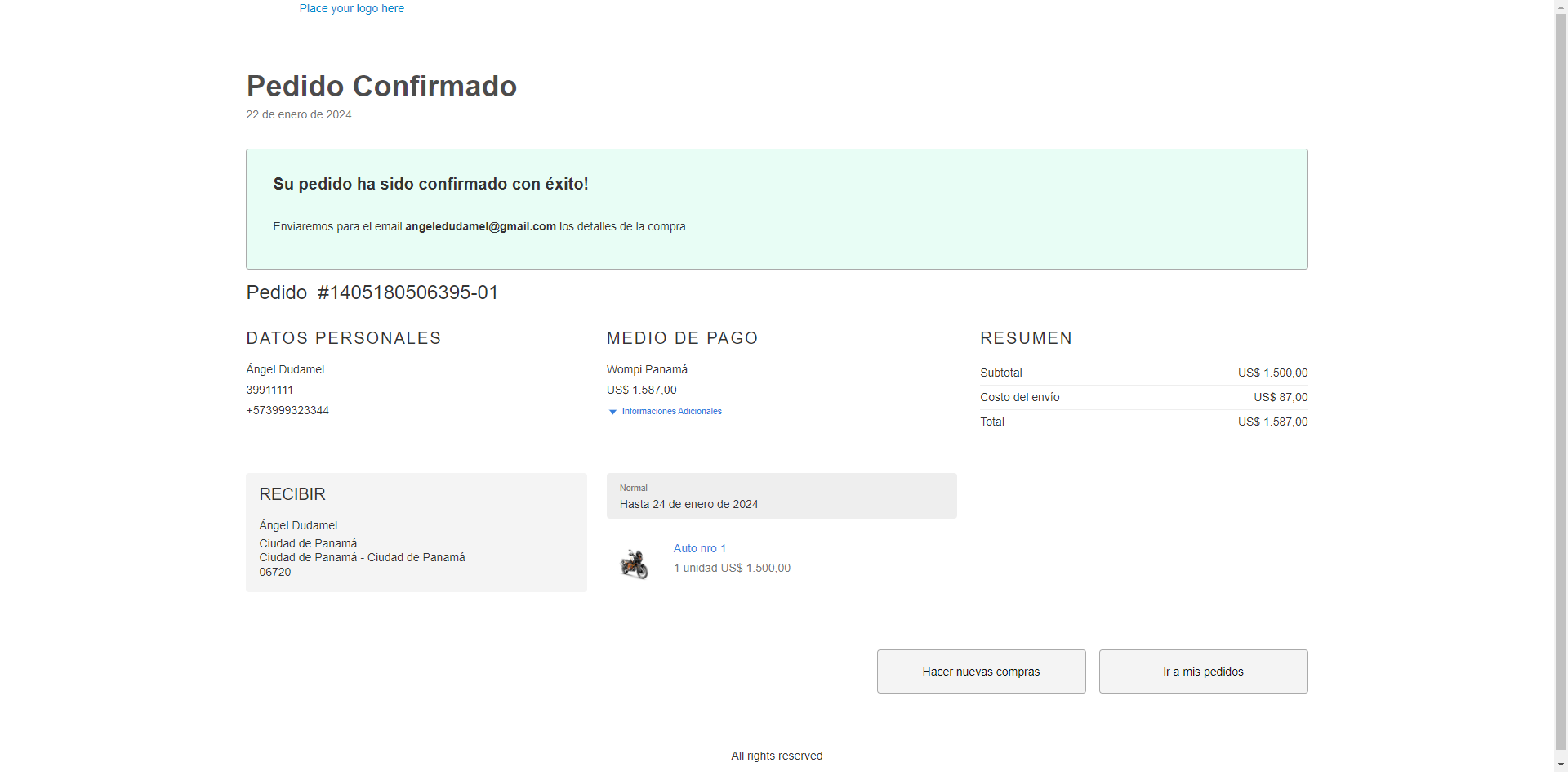1568x772 pixels.
Task: Expand the Informaciones Adicionales triangle arrow
Action: (x=612, y=412)
